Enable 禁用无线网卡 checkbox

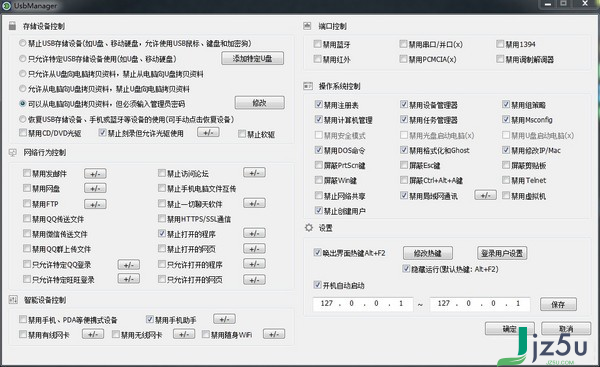[x=116, y=334]
